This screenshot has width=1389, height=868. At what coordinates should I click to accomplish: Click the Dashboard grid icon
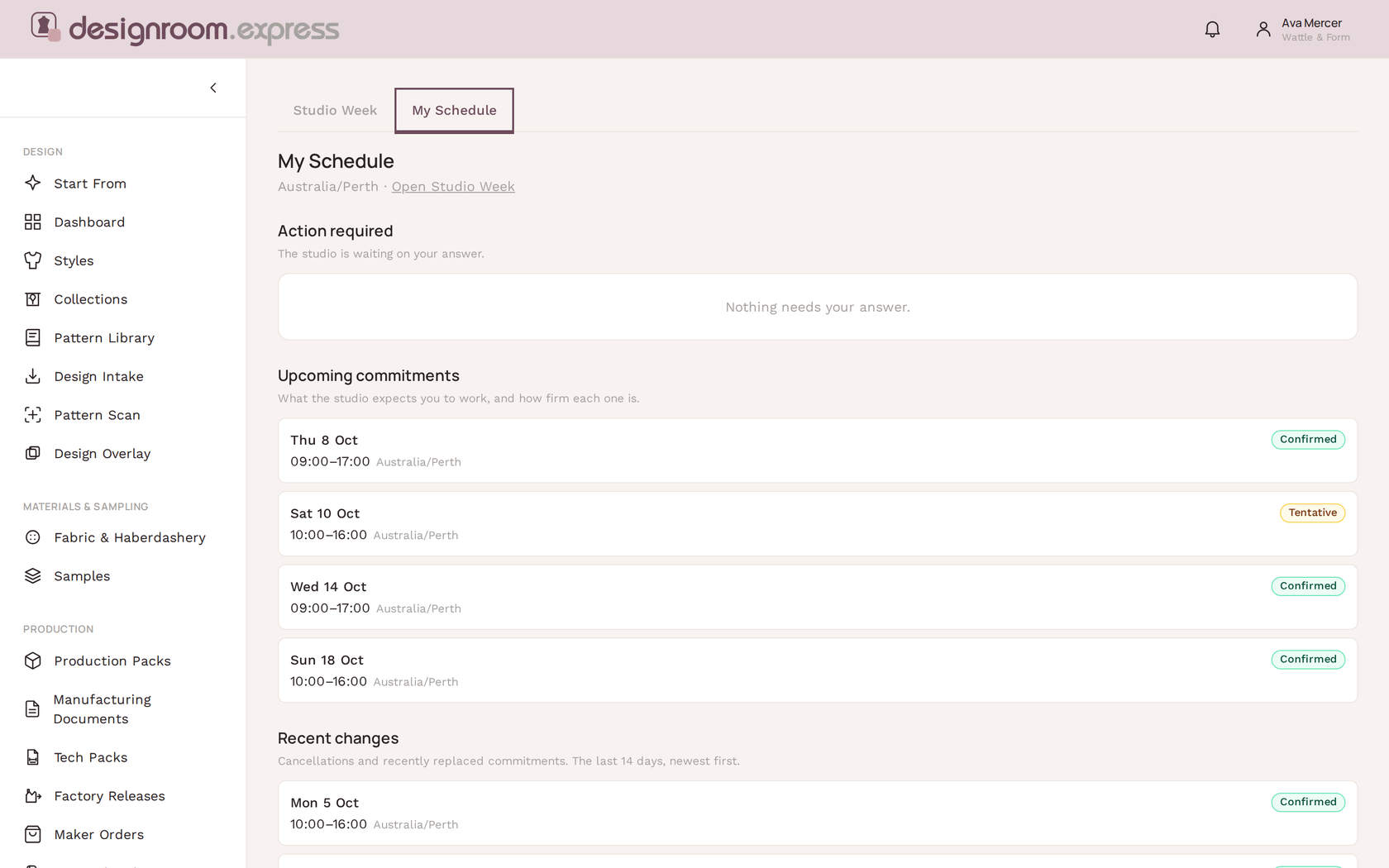[33, 222]
